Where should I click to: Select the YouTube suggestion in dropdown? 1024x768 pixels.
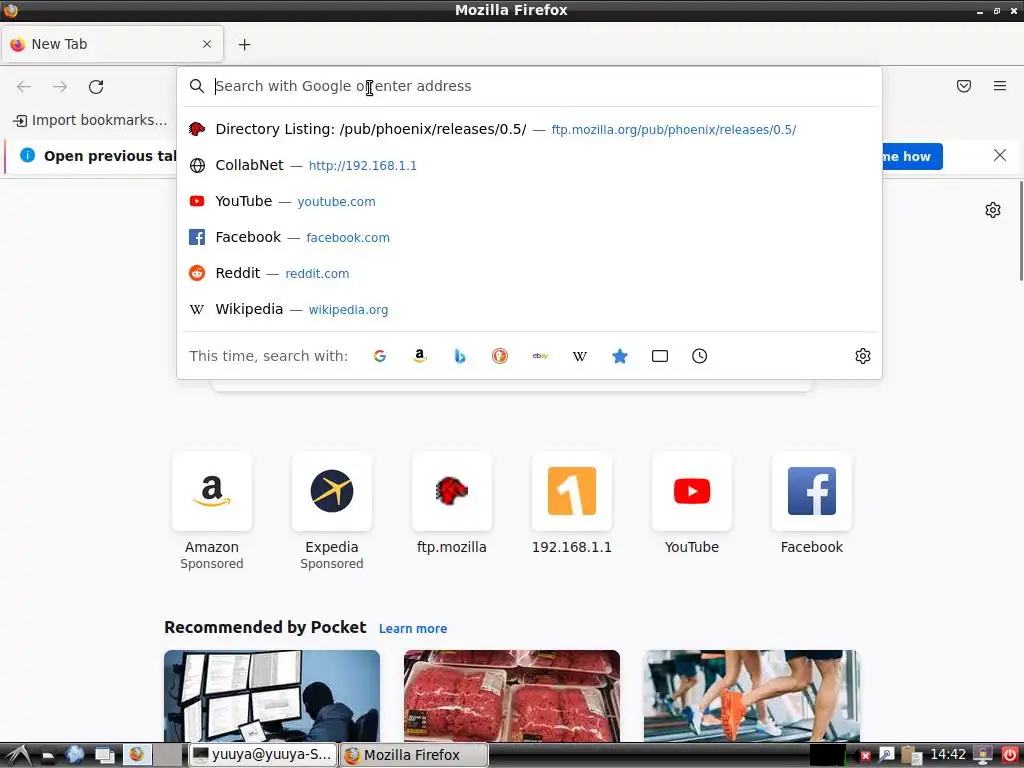click(x=529, y=201)
